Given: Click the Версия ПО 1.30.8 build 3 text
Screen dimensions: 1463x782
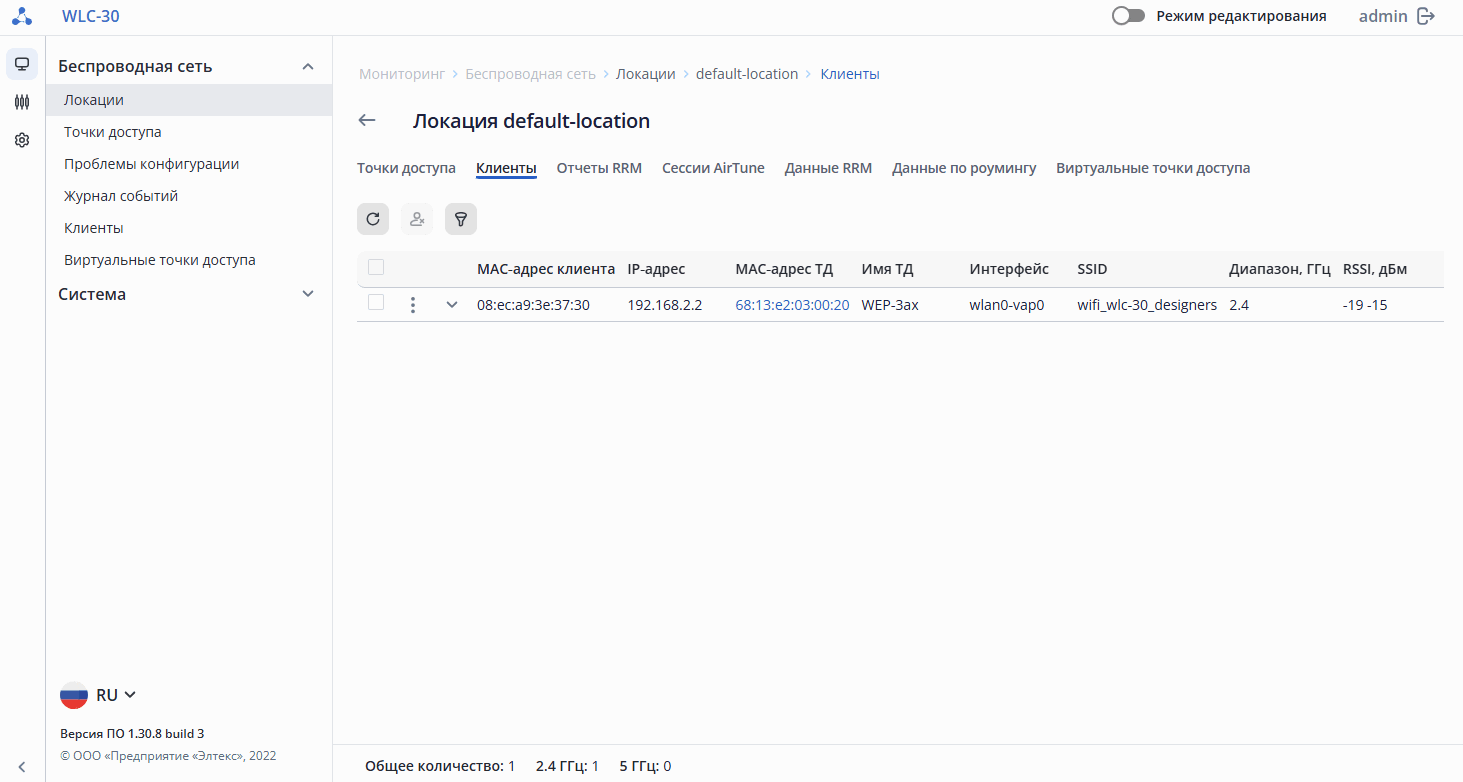Looking at the screenshot, I should coord(132,733).
